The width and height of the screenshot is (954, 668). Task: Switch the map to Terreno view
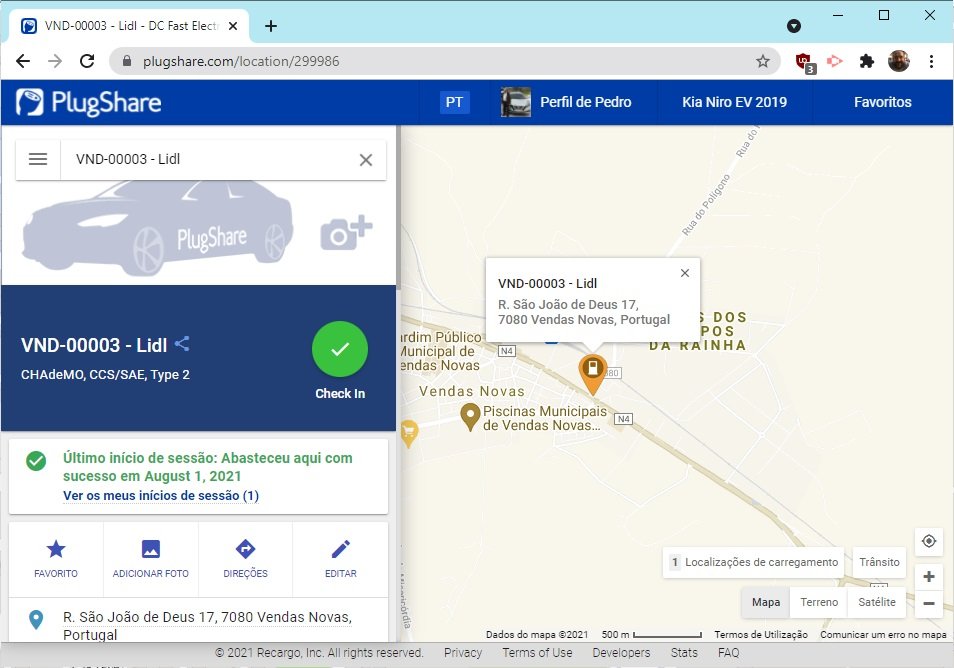click(x=819, y=602)
